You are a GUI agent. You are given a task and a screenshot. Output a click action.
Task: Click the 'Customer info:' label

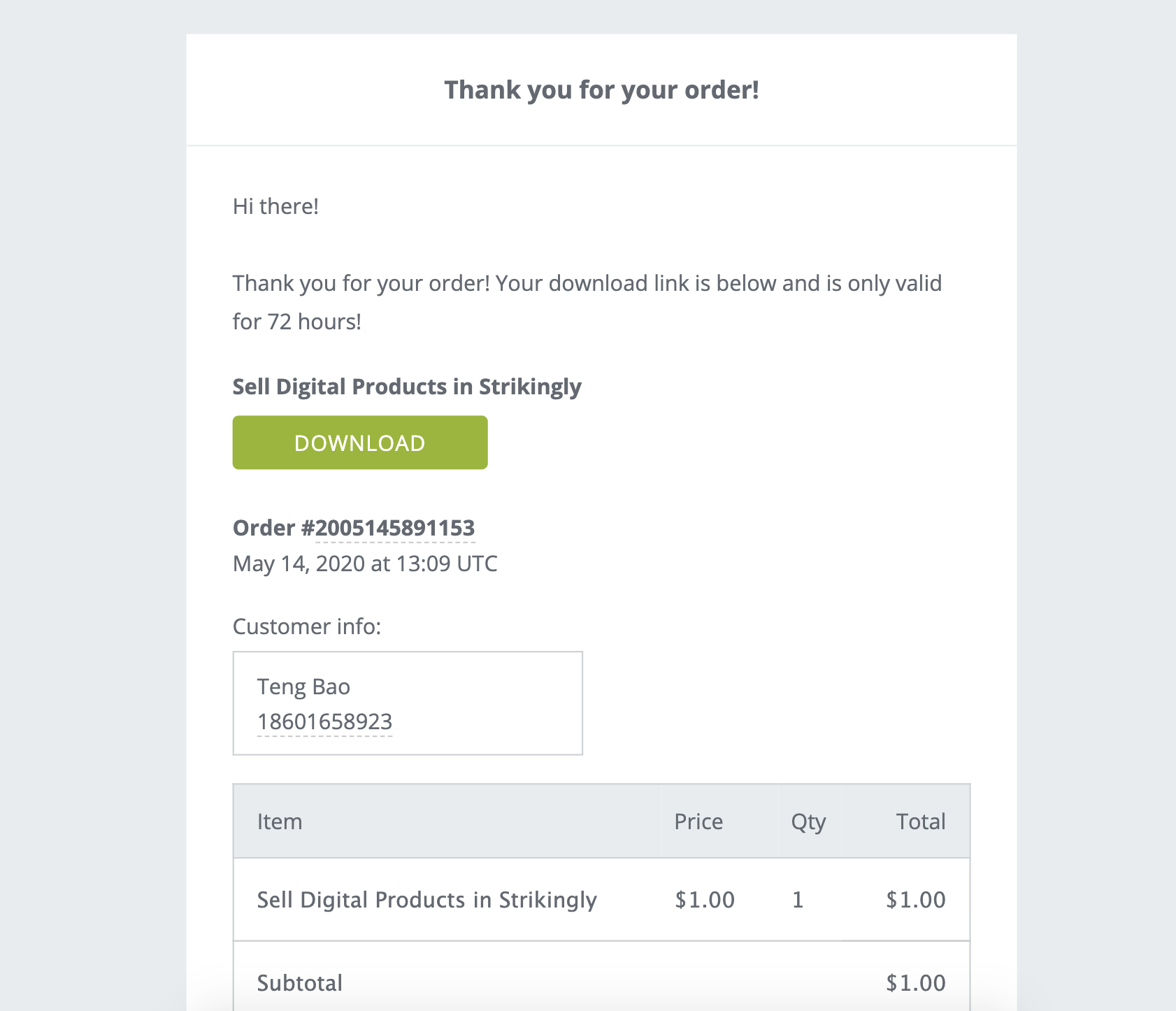click(307, 626)
